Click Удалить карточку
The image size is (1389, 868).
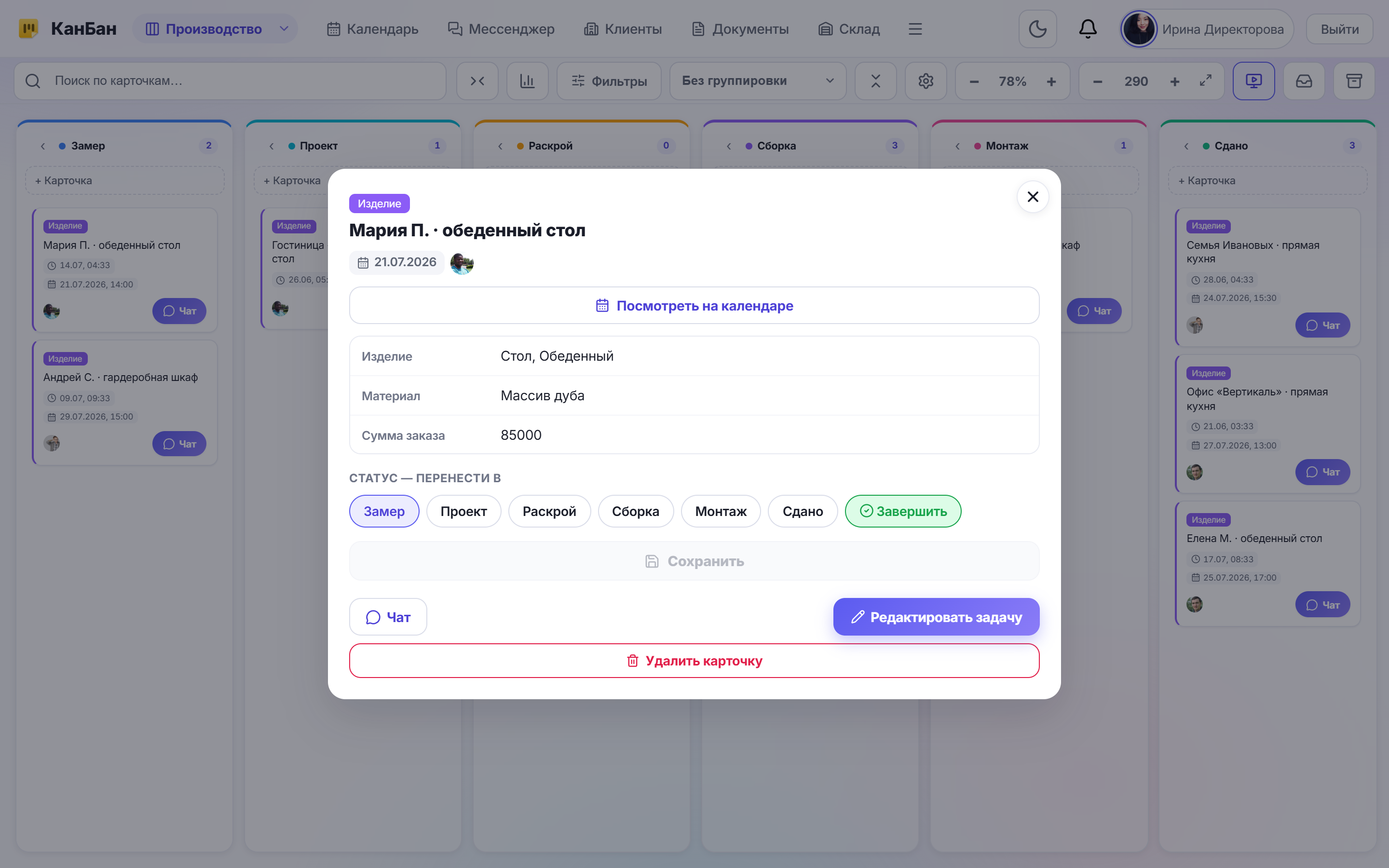tap(694, 660)
